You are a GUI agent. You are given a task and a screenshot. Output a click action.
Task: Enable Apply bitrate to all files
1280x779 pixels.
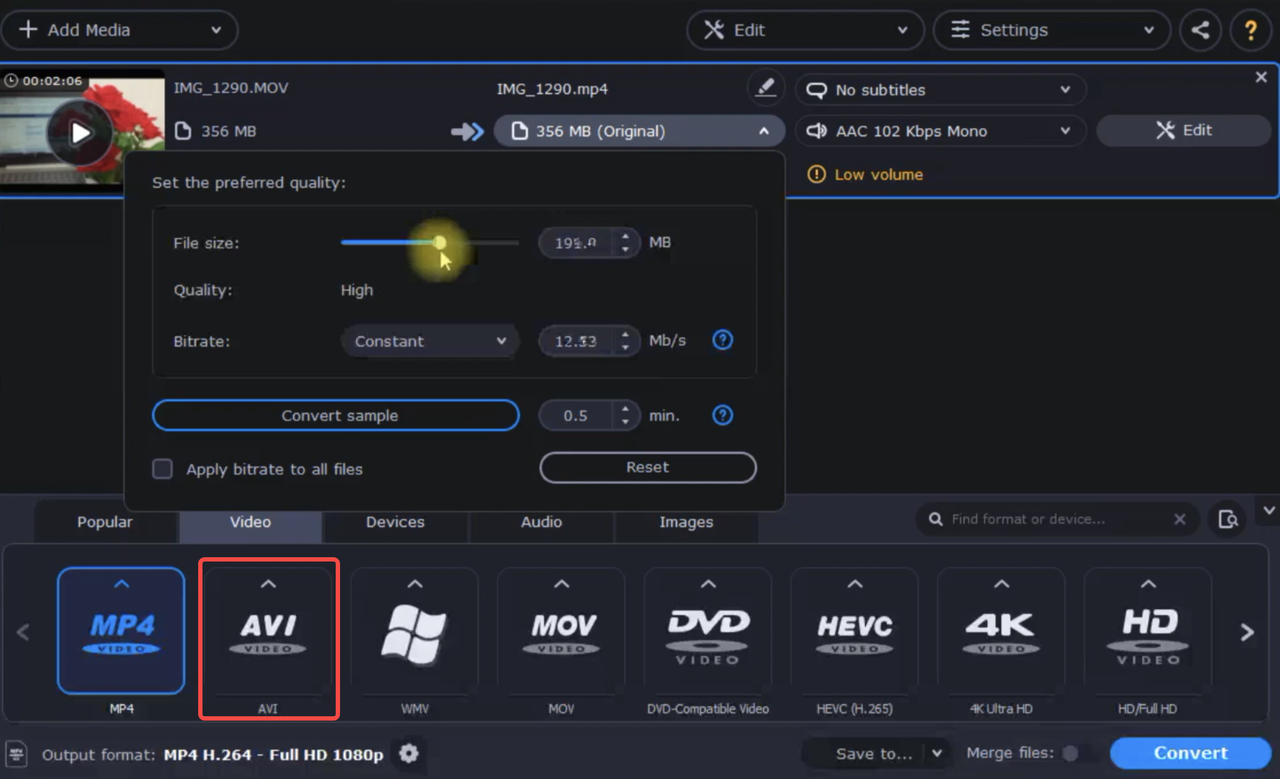tap(162, 468)
